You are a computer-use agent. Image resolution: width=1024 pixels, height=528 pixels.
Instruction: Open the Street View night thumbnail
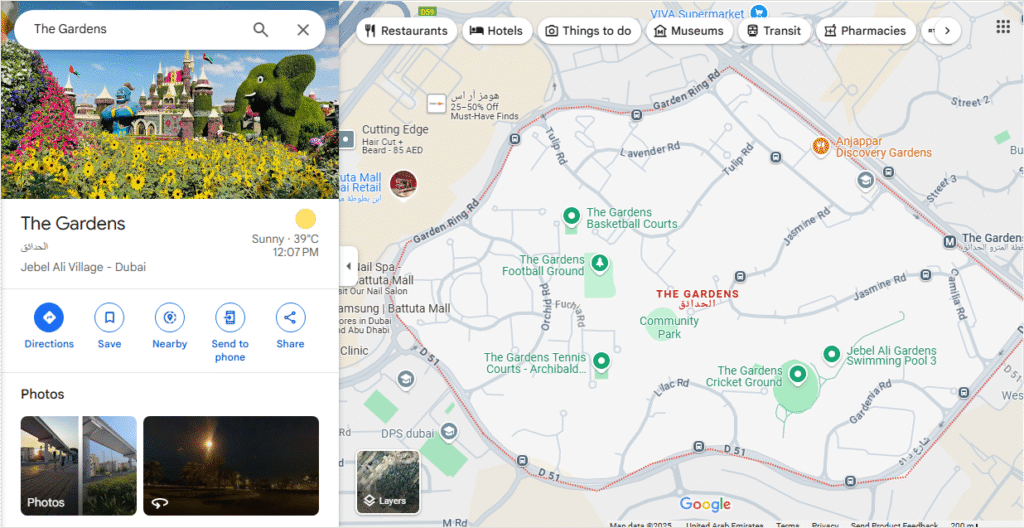[231, 465]
